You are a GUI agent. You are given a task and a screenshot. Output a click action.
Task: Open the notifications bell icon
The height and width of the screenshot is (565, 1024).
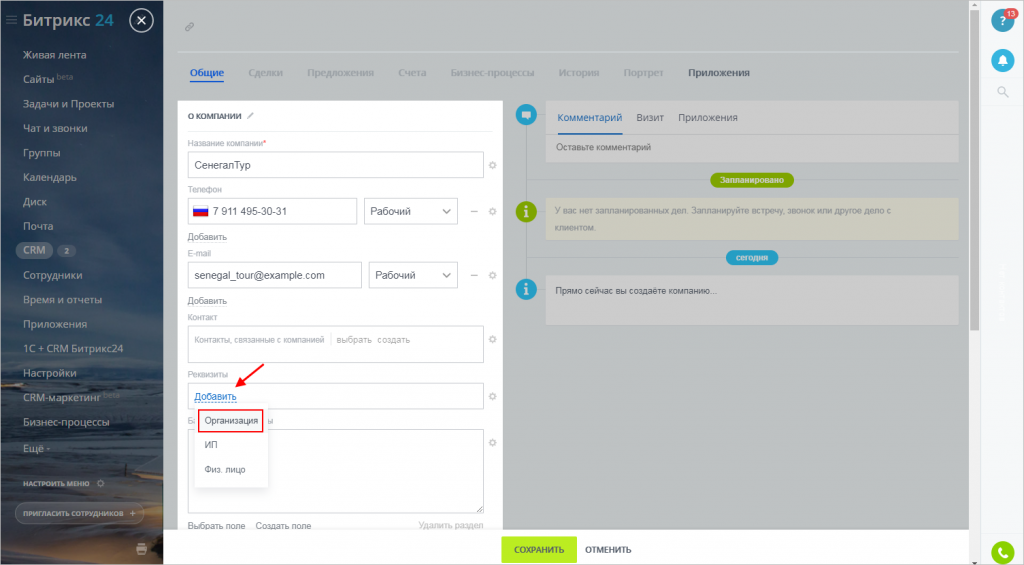[x=1002, y=61]
